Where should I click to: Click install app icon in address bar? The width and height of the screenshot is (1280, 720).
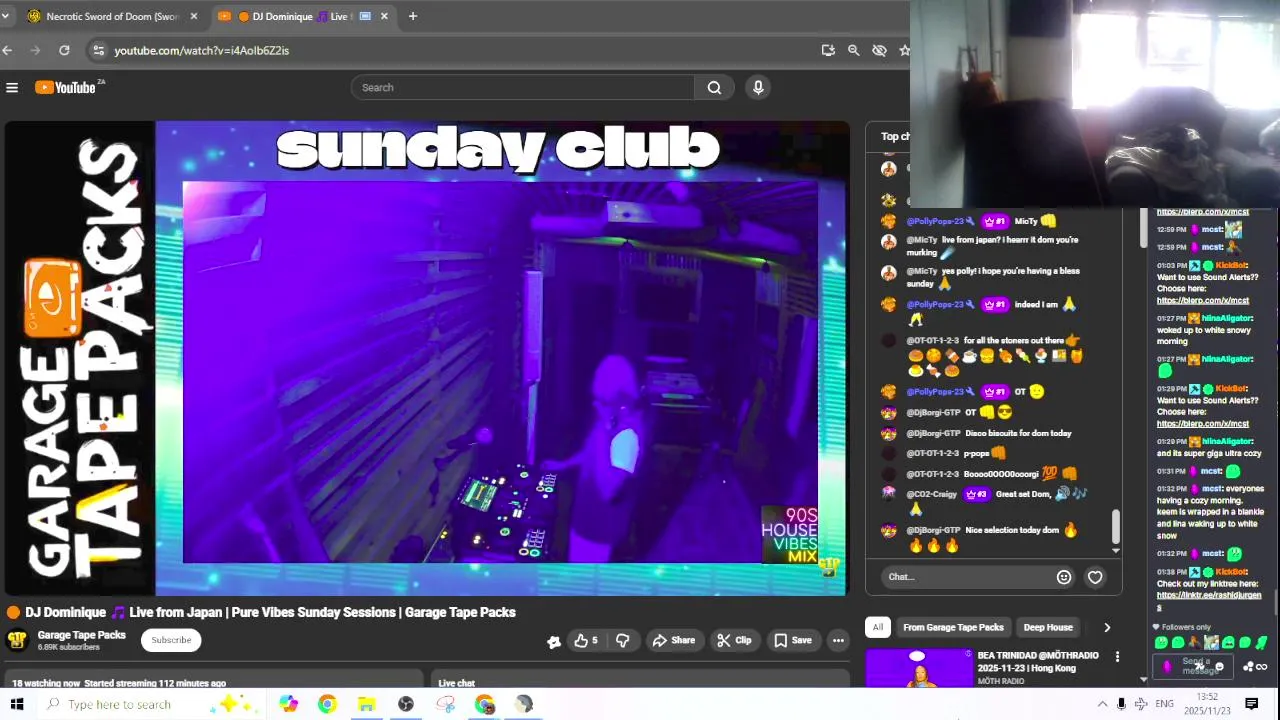(828, 50)
